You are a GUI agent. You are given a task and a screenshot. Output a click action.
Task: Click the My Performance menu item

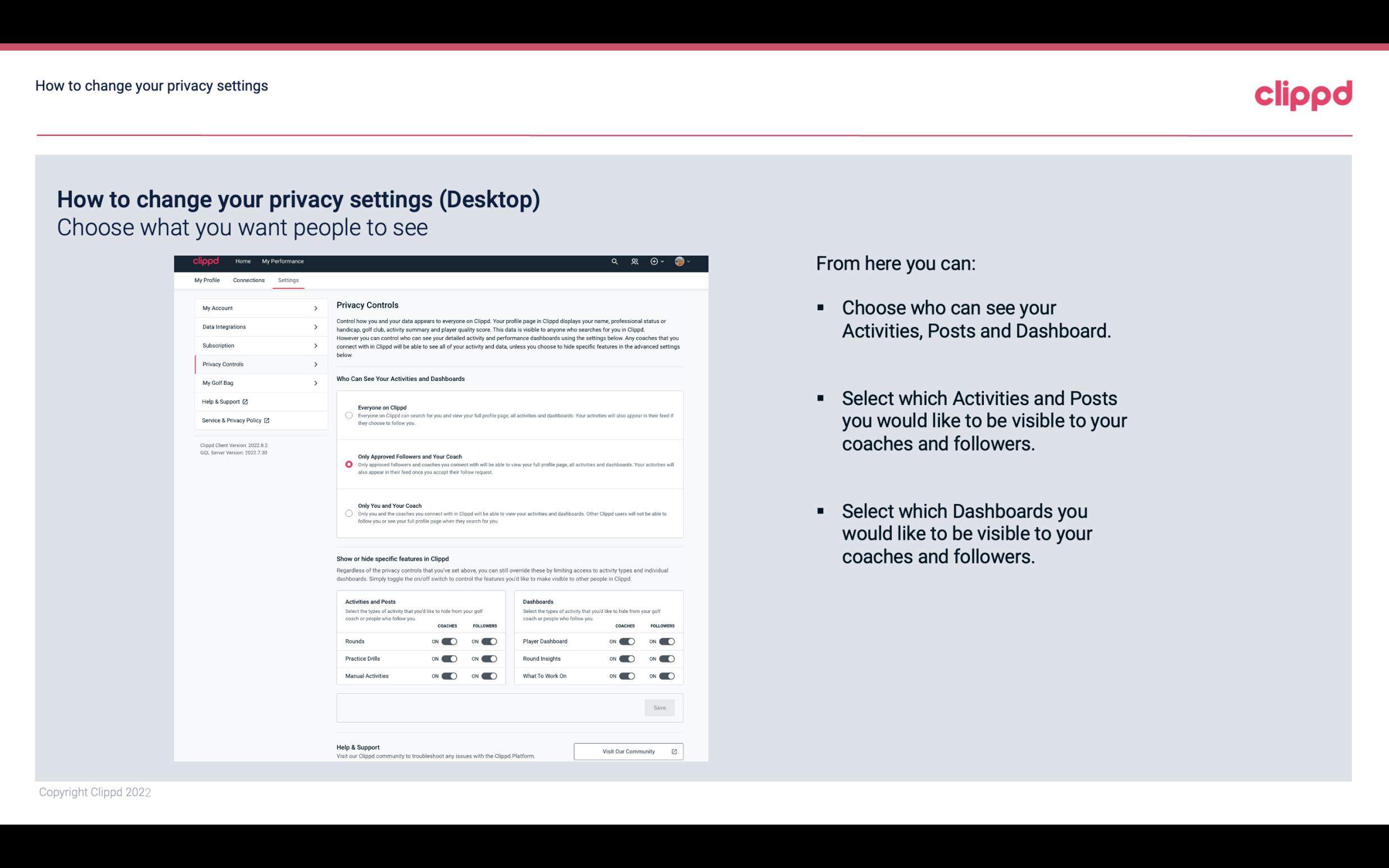click(283, 261)
